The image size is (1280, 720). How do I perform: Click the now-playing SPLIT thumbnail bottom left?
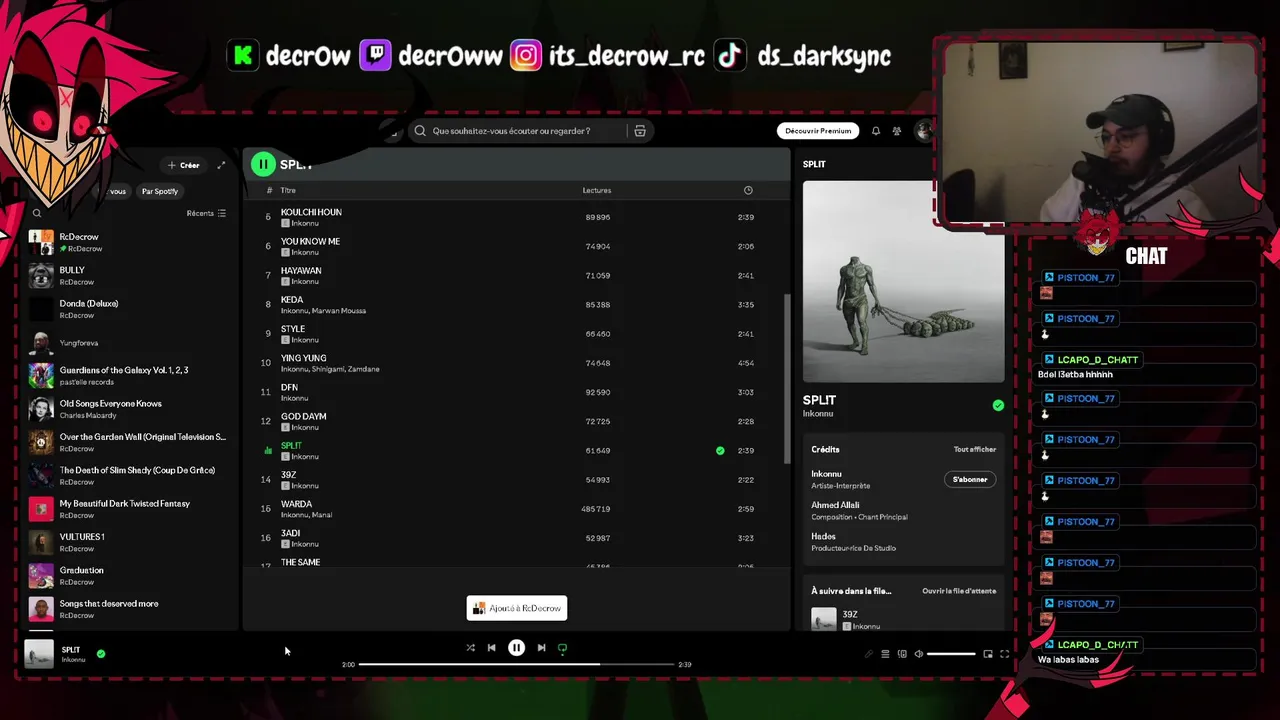39,654
